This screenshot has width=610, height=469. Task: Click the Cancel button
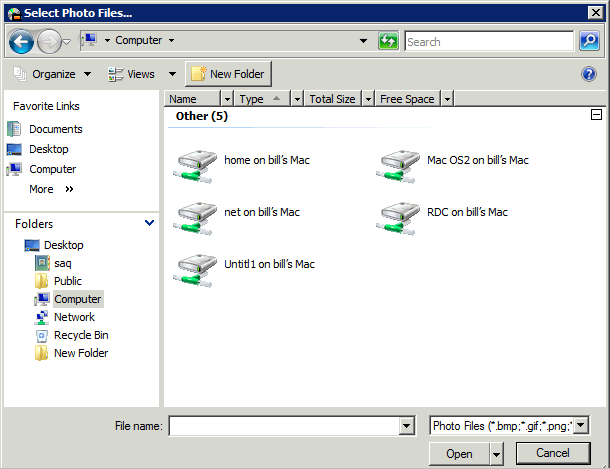click(x=553, y=453)
